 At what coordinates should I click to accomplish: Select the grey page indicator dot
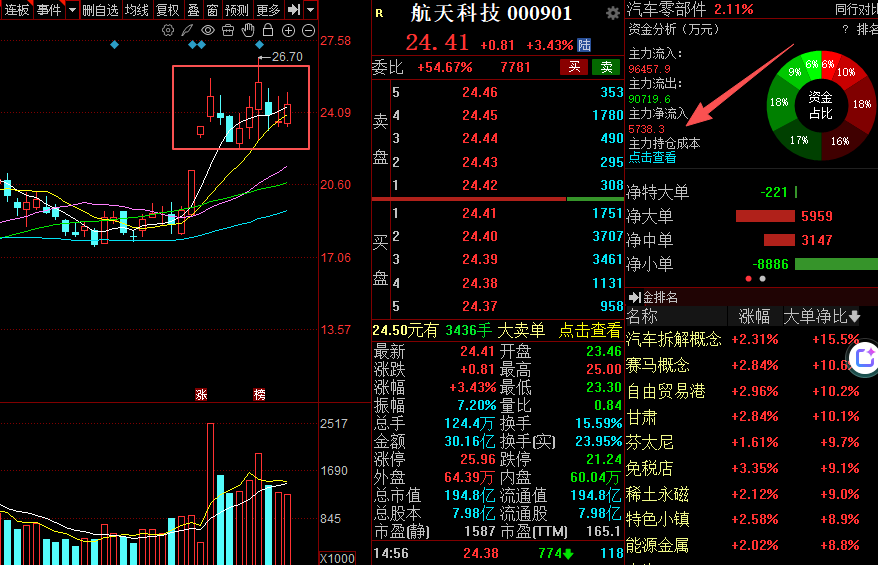tap(762, 278)
